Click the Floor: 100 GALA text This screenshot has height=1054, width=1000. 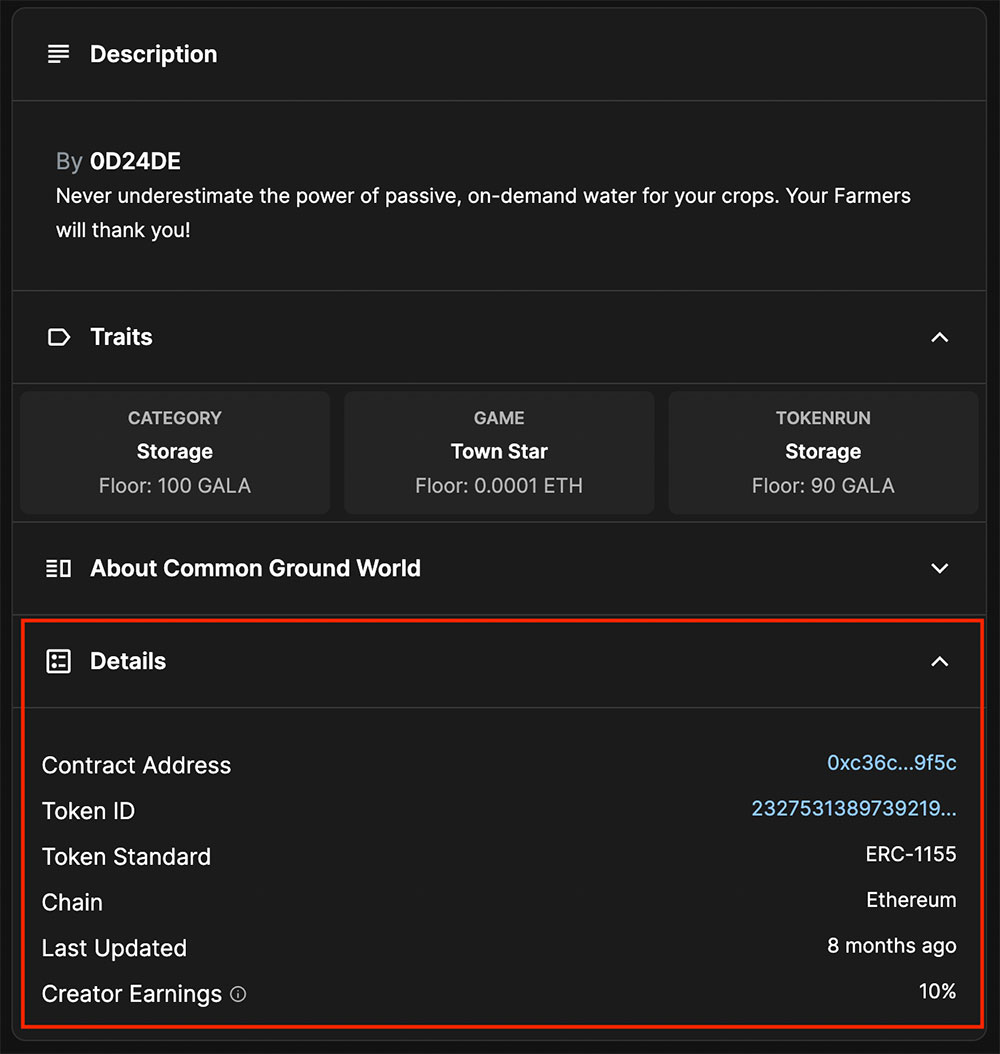pyautogui.click(x=175, y=486)
